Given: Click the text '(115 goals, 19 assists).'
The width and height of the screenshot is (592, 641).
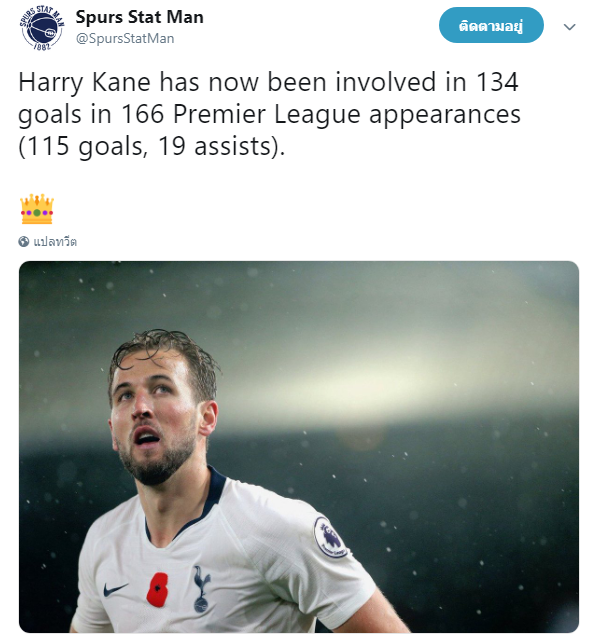Looking at the screenshot, I should coord(152,146).
